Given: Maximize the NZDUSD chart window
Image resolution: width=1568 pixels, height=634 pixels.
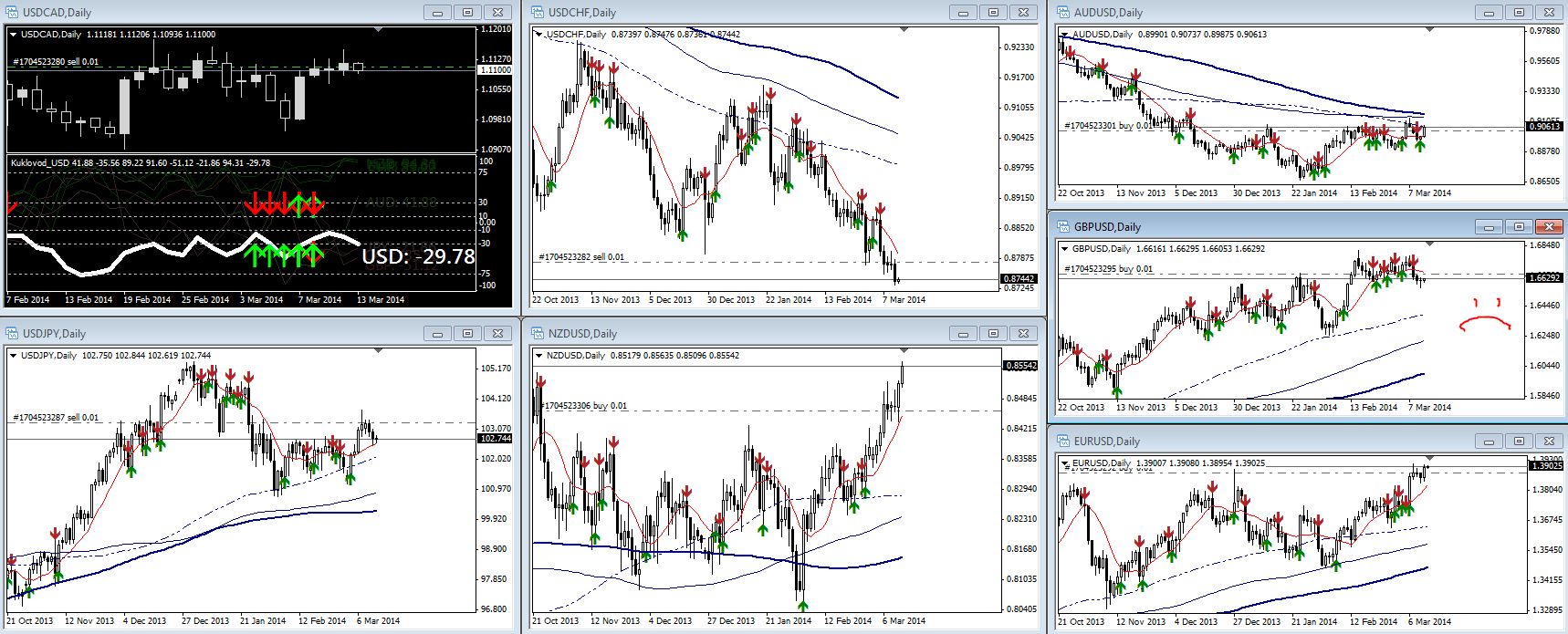Looking at the screenshot, I should tap(993, 334).
